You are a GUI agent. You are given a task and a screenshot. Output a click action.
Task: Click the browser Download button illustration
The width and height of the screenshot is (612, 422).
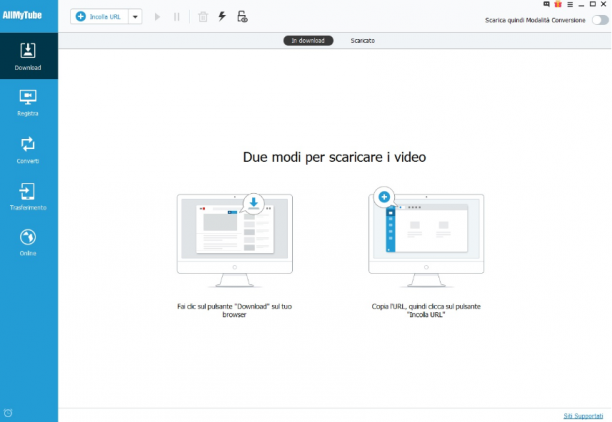pos(235,240)
